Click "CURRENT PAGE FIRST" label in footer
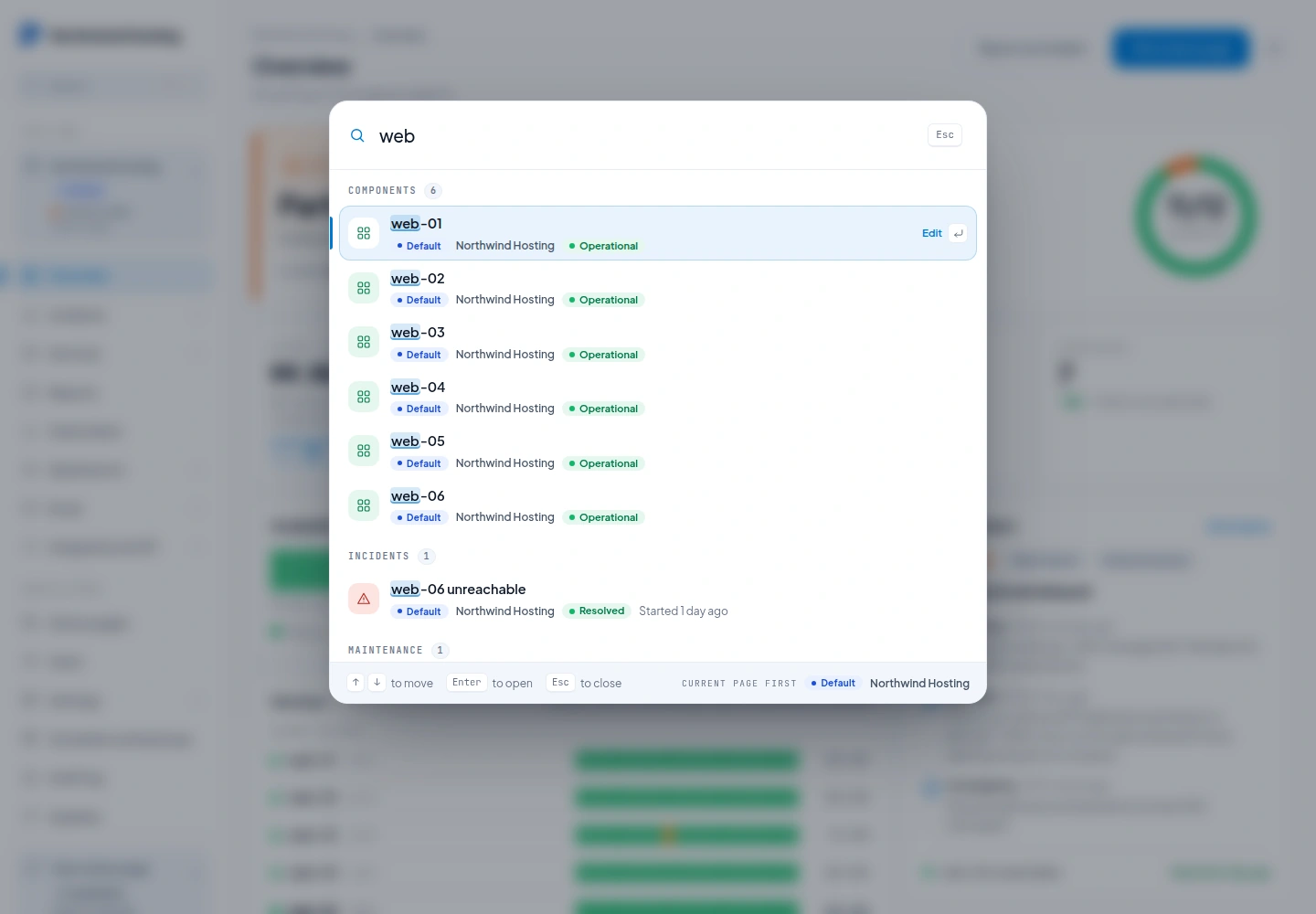This screenshot has width=1316, height=914. tap(739, 684)
